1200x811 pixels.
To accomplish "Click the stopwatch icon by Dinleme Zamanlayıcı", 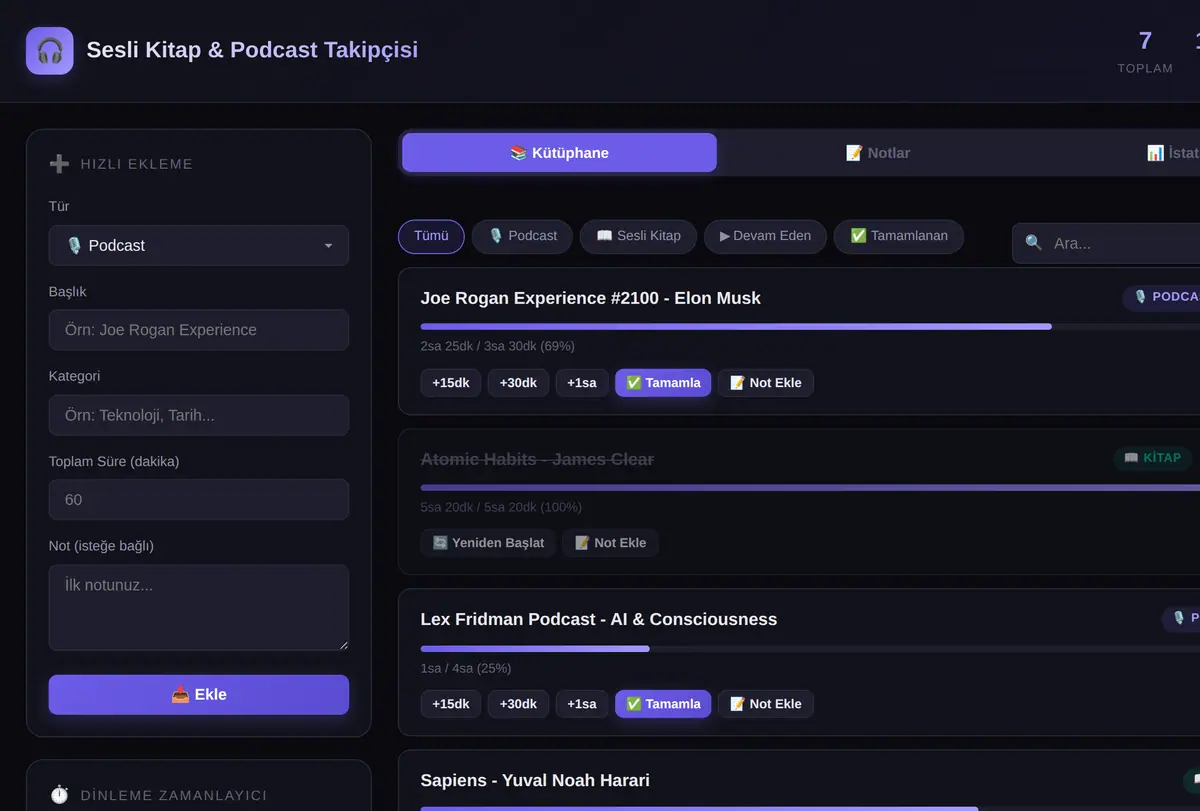I will pyautogui.click(x=60, y=795).
